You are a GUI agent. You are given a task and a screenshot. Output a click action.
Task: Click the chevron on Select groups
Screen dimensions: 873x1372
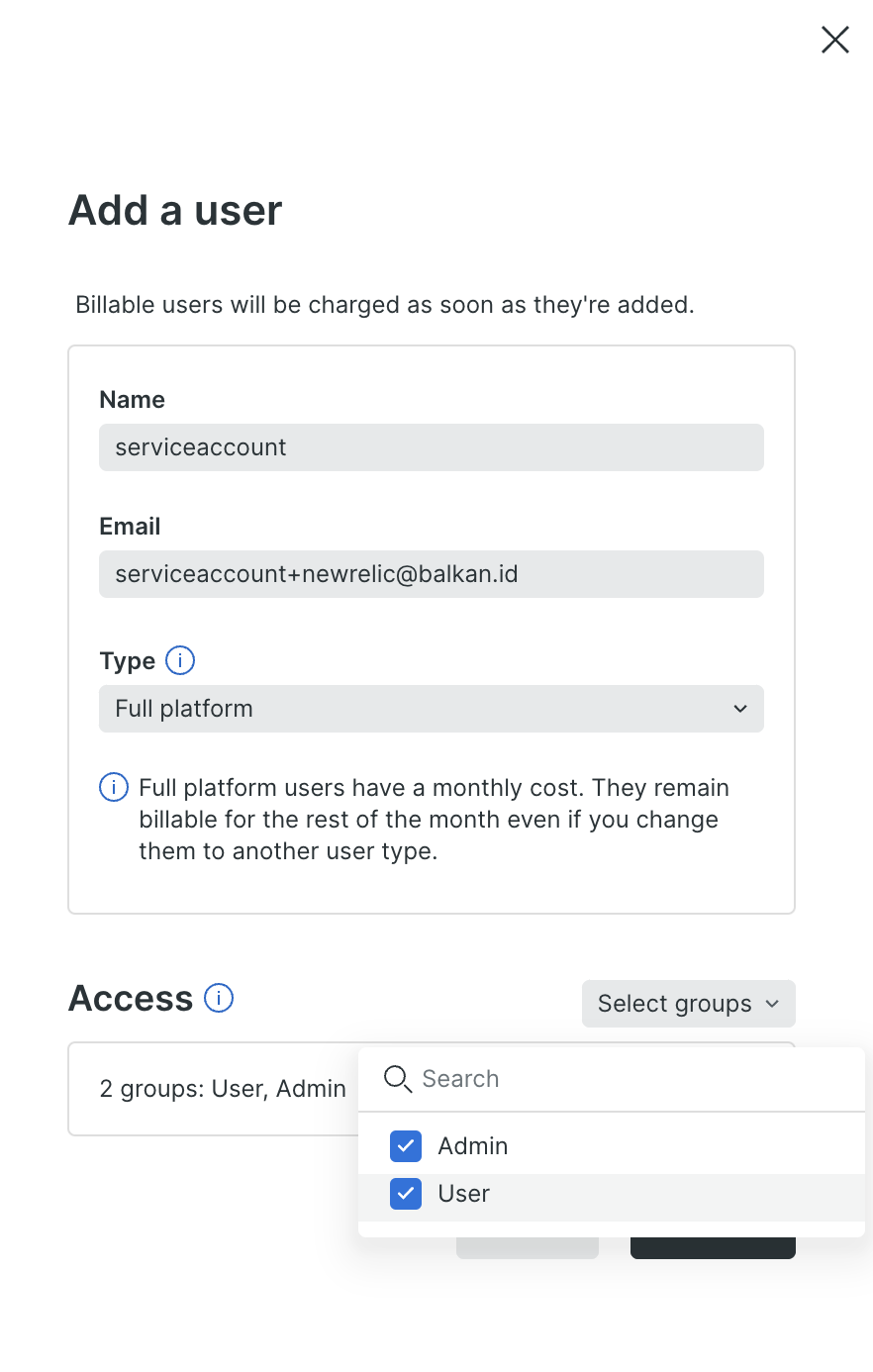[773, 1004]
